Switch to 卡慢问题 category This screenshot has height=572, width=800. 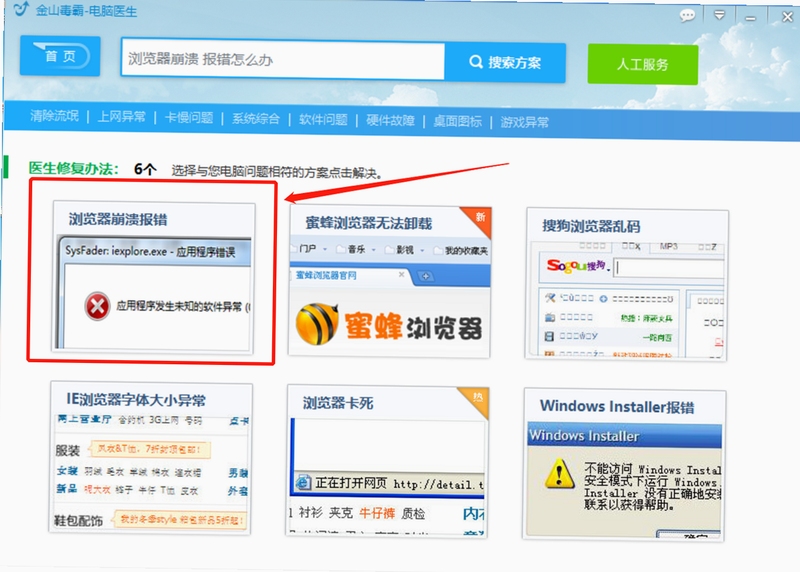[x=189, y=118]
